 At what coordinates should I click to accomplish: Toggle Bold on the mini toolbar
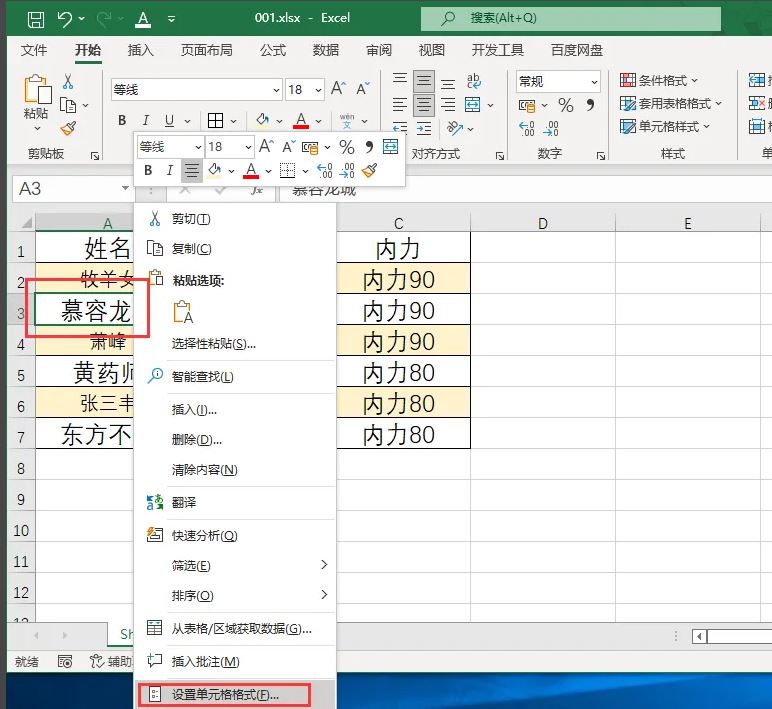pos(148,170)
